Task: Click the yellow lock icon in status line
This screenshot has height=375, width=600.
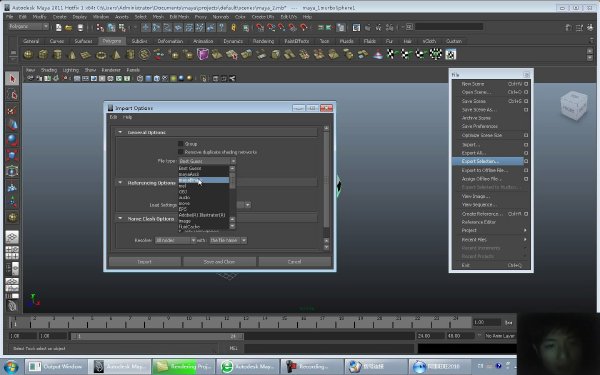Action: 234,28
